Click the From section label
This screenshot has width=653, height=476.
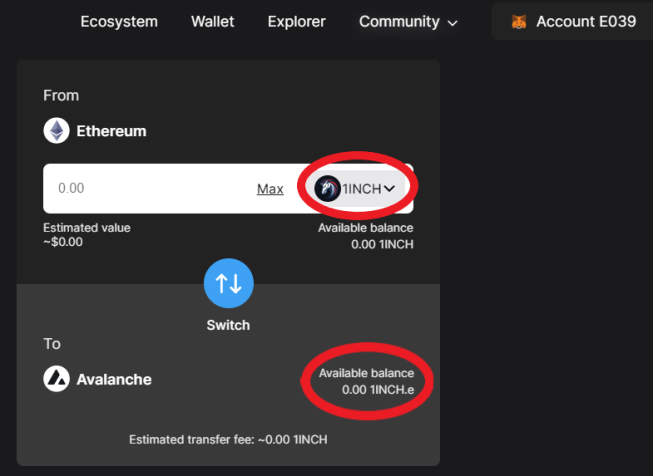61,95
